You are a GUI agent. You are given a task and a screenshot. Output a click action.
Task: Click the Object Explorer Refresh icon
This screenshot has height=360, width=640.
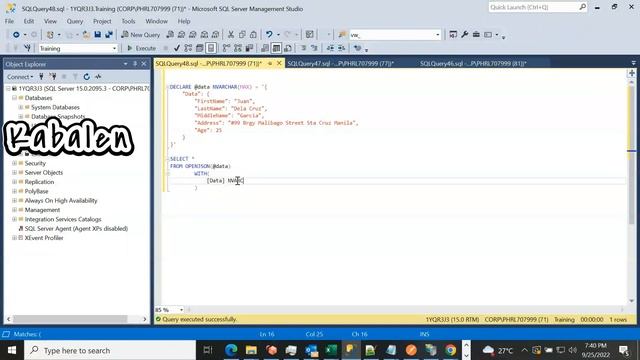point(87,77)
